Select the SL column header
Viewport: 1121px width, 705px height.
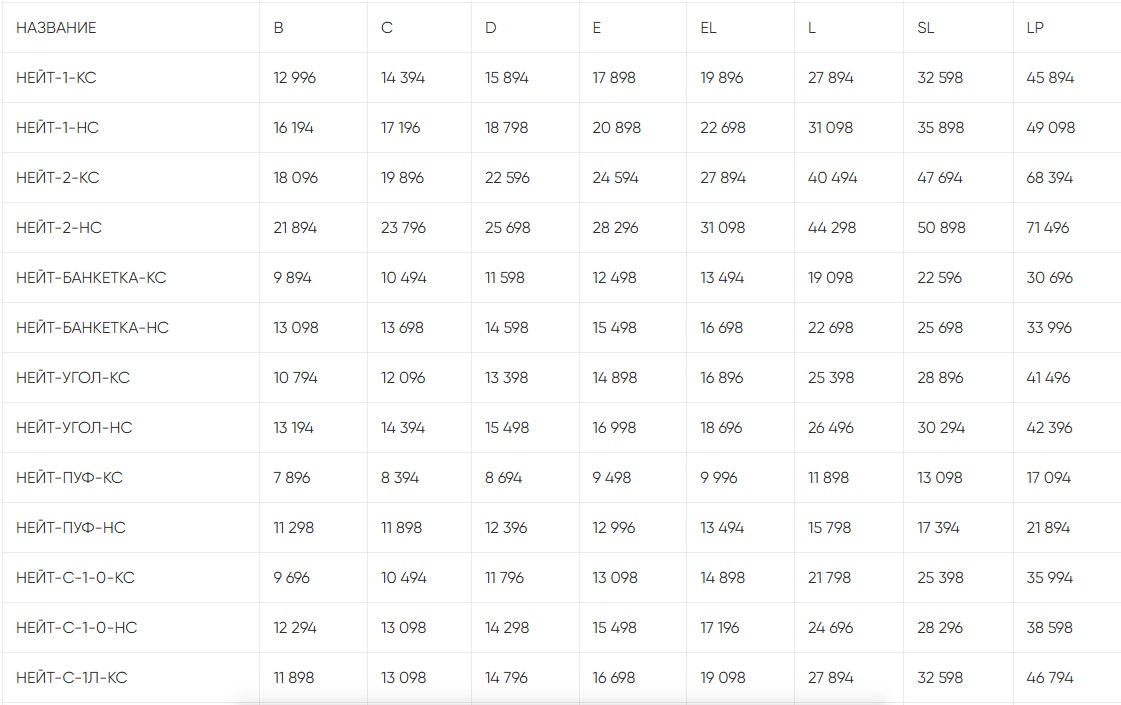coord(925,28)
